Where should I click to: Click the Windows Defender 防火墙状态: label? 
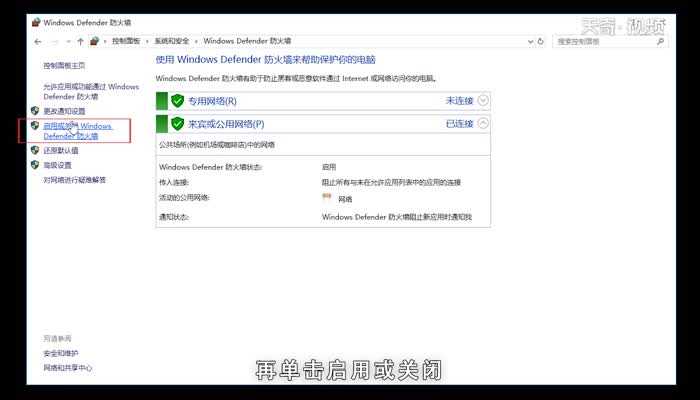click(211, 167)
